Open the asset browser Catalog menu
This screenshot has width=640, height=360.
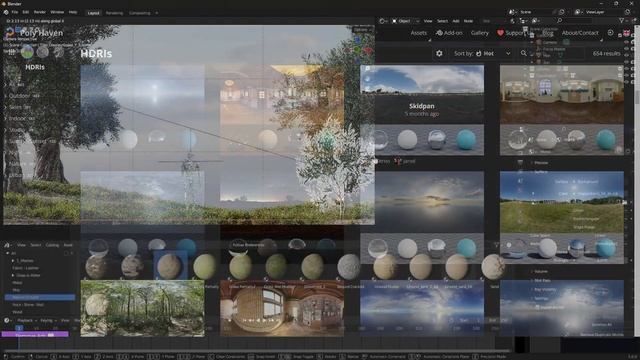click(x=52, y=245)
